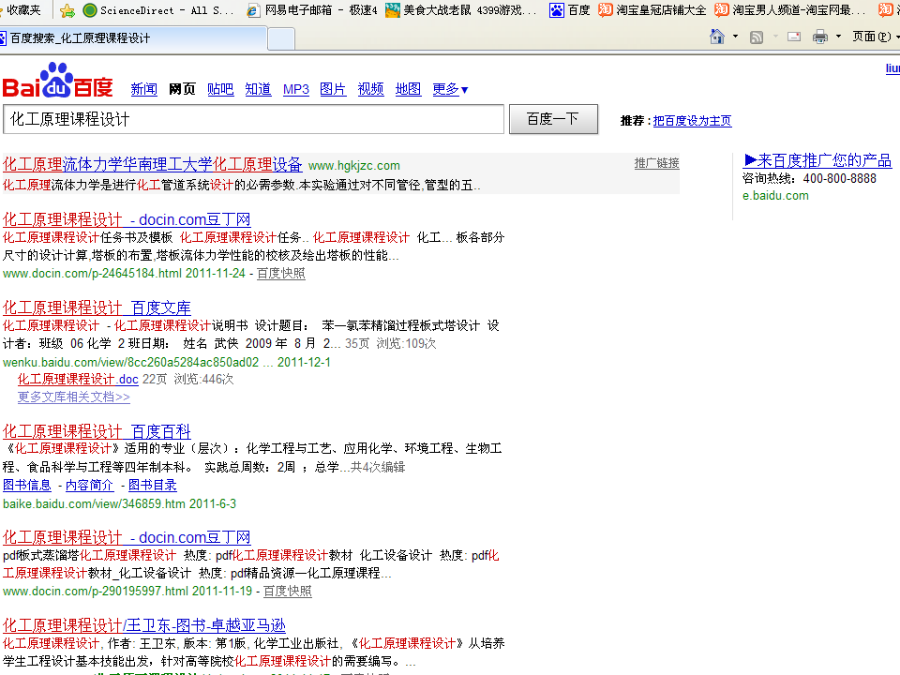This screenshot has width=900, height=675.
Task: Click the Baidu logo
Action: pos(57,80)
